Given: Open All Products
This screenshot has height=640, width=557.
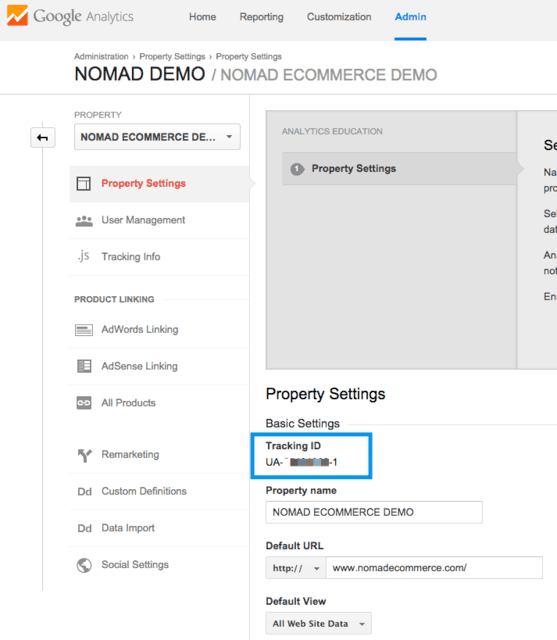Looking at the screenshot, I should click(160, 403).
